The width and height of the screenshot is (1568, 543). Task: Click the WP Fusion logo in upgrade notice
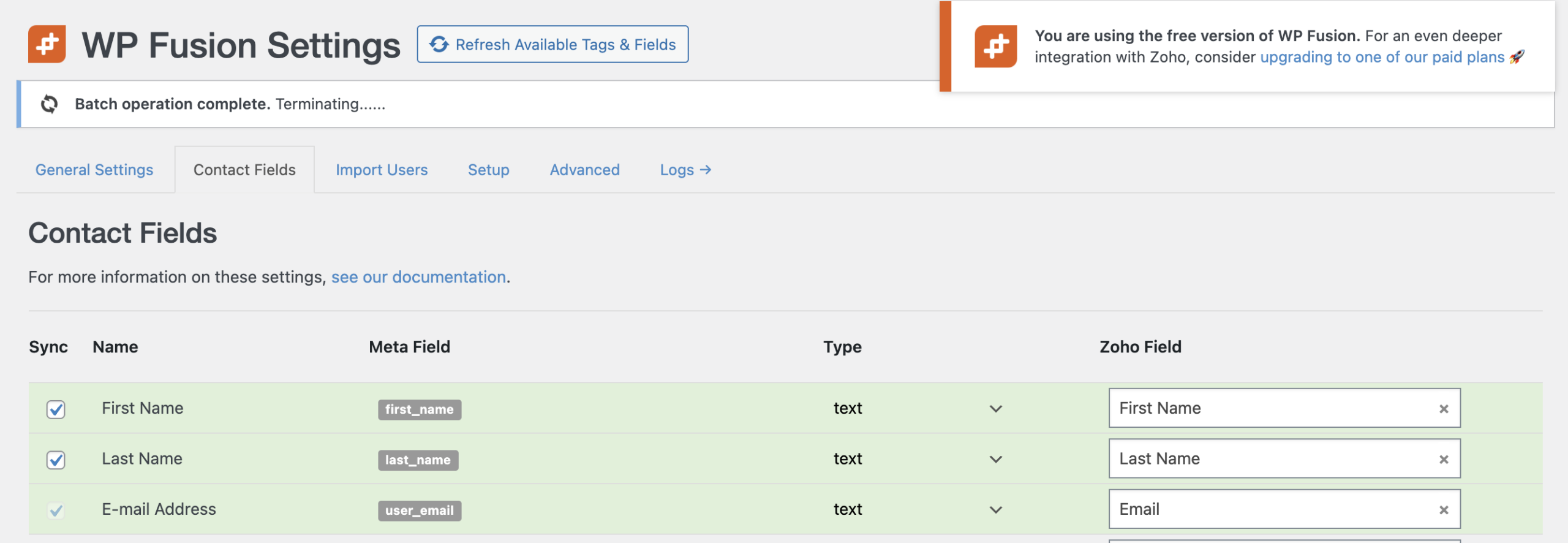pos(995,46)
